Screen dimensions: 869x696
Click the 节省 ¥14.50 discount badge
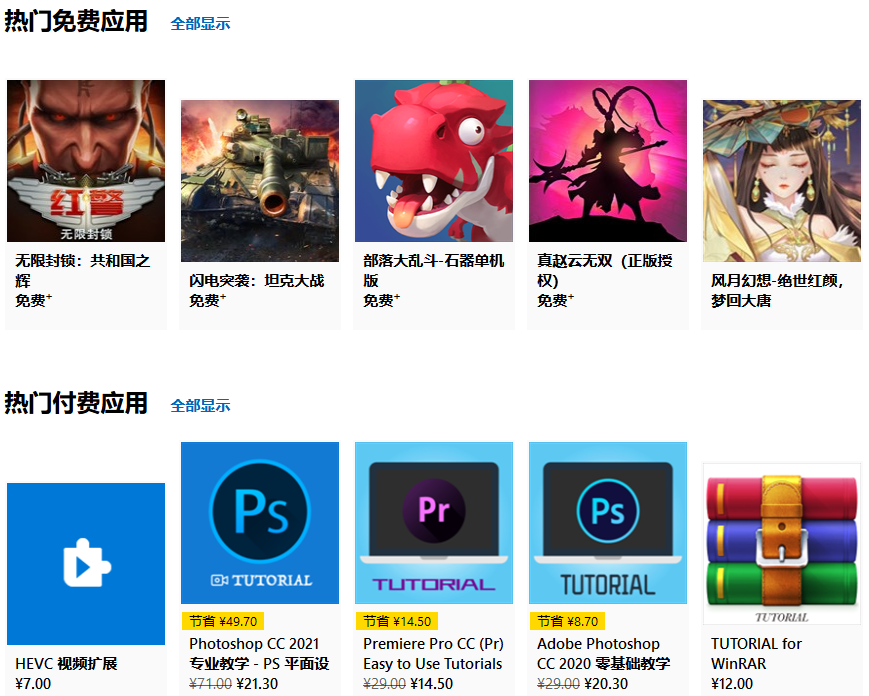[397, 621]
